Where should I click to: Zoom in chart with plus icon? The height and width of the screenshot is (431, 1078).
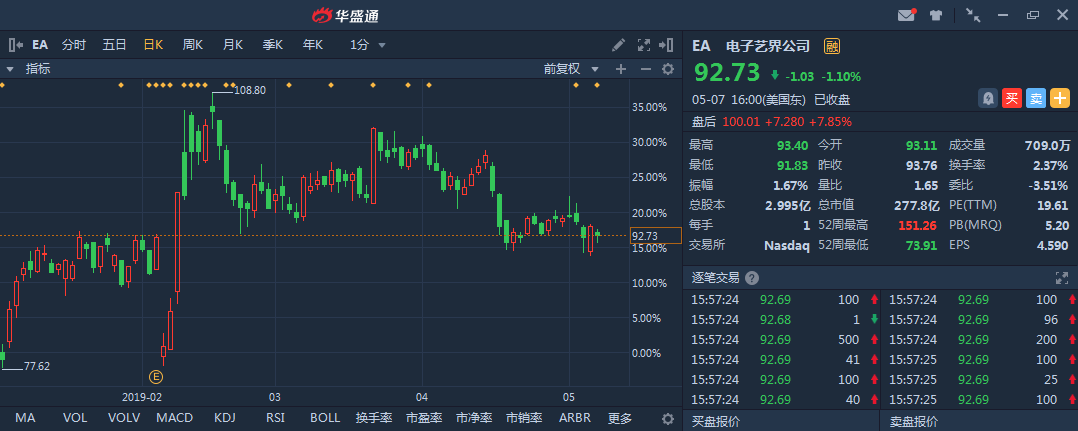pos(620,69)
